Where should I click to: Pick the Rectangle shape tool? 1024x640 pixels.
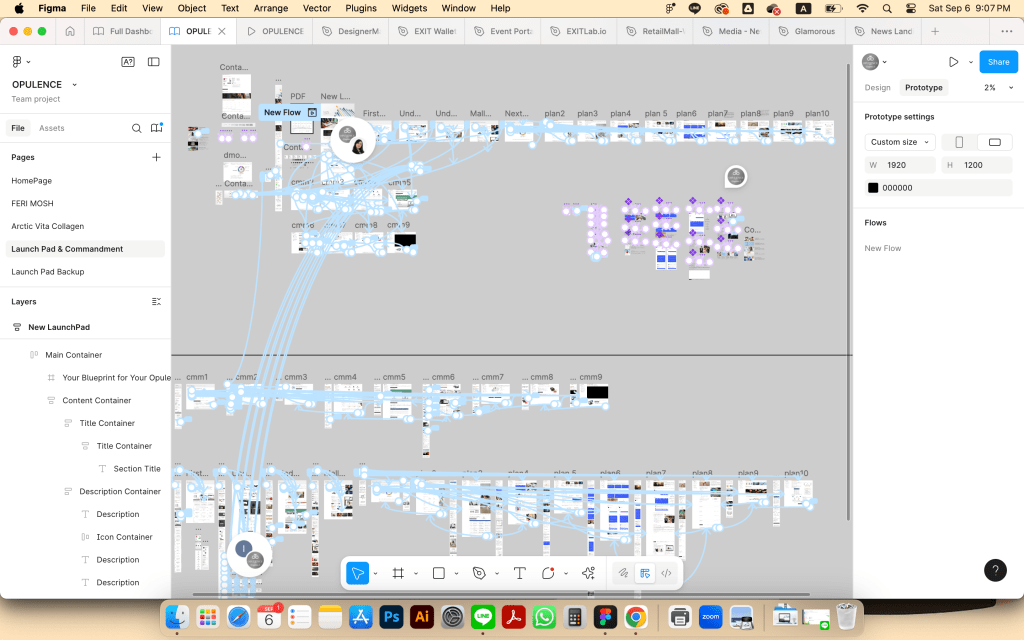[438, 573]
